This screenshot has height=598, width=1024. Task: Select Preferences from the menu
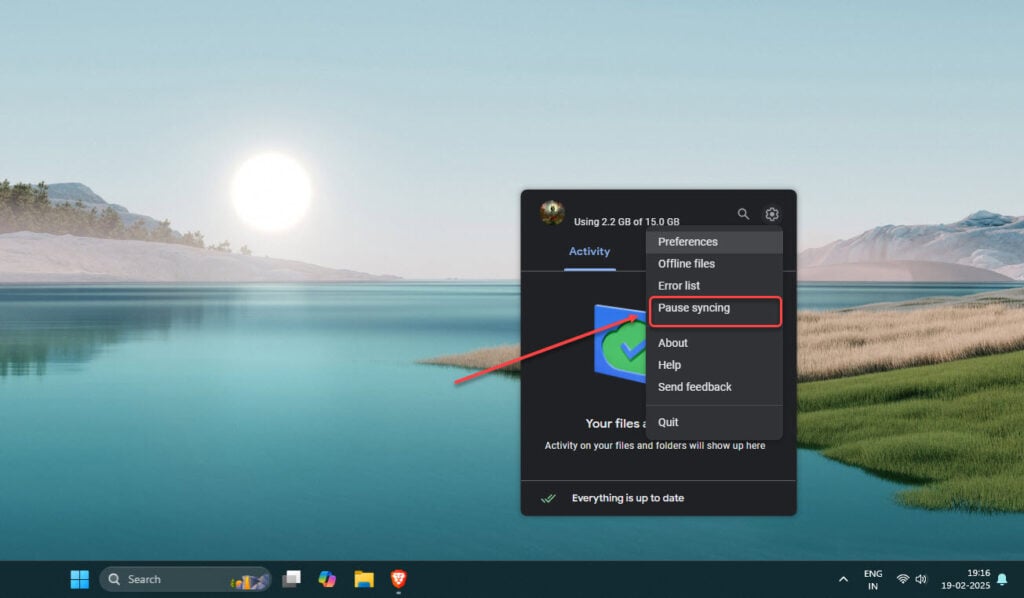[x=714, y=242]
